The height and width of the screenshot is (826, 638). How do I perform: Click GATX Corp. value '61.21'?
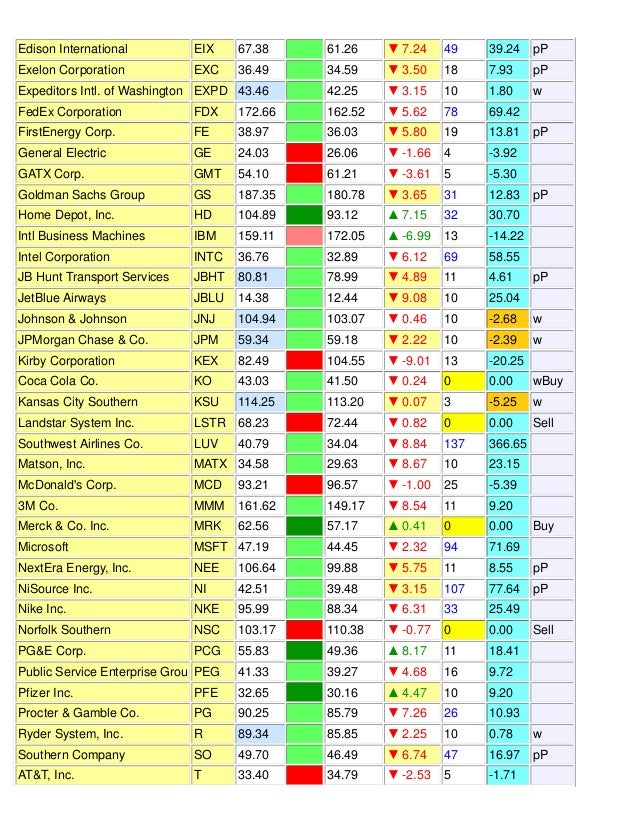click(346, 174)
